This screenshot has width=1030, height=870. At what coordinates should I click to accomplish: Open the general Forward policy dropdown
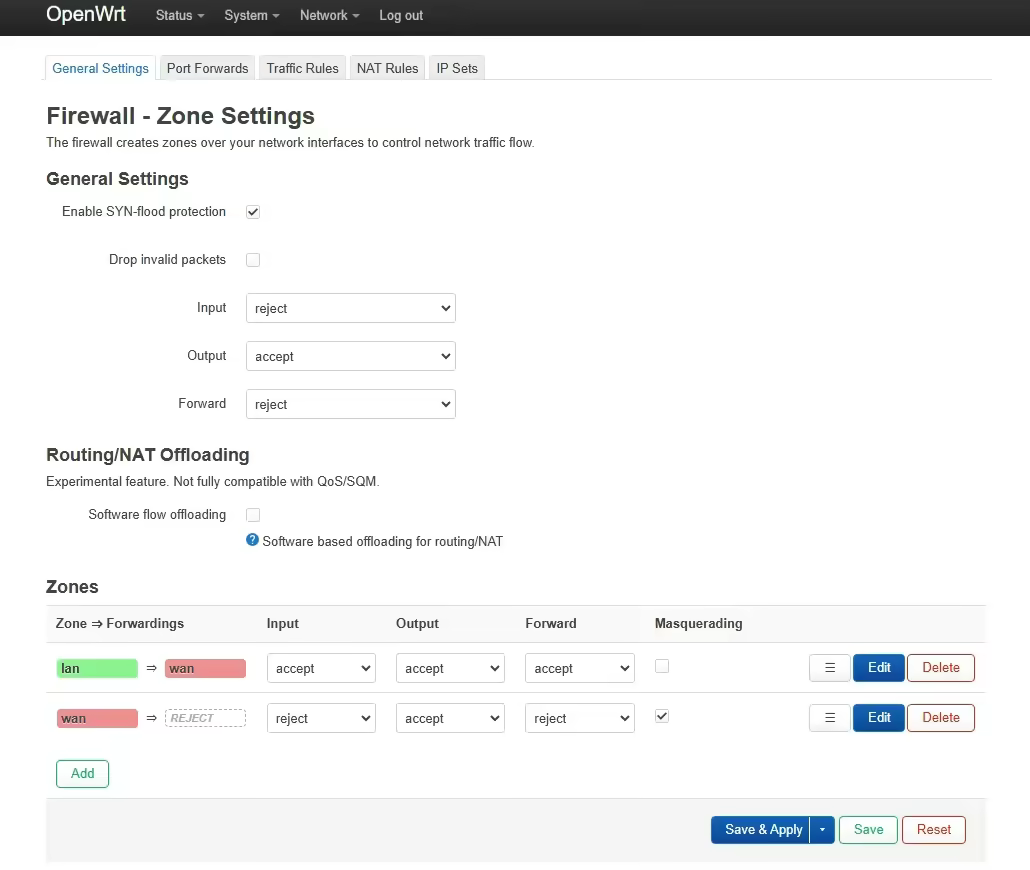(x=350, y=404)
